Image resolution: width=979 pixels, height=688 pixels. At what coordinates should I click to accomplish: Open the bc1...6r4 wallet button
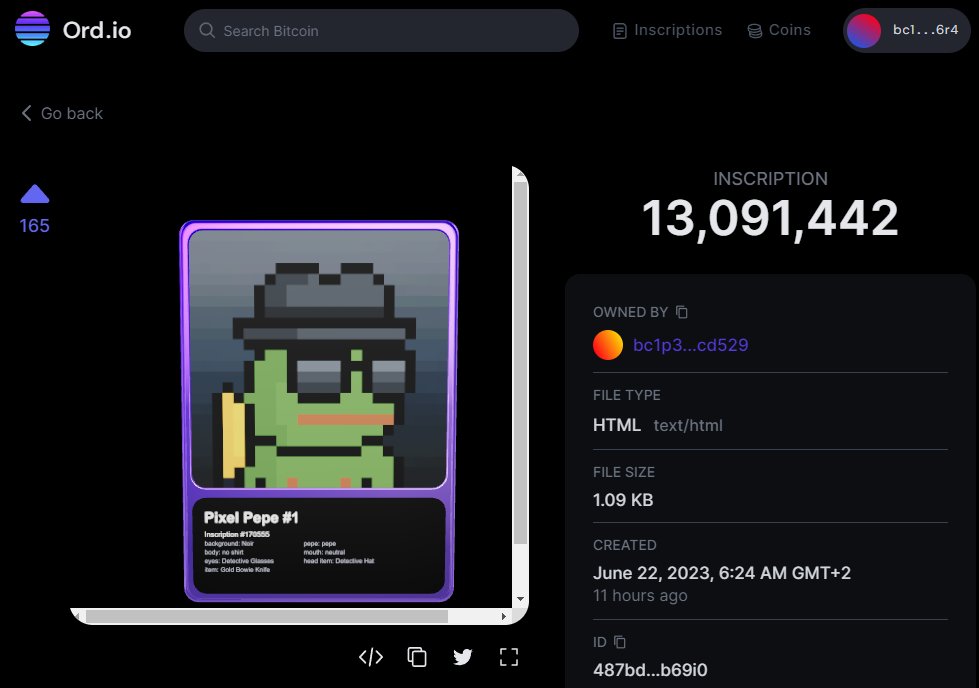coord(907,30)
